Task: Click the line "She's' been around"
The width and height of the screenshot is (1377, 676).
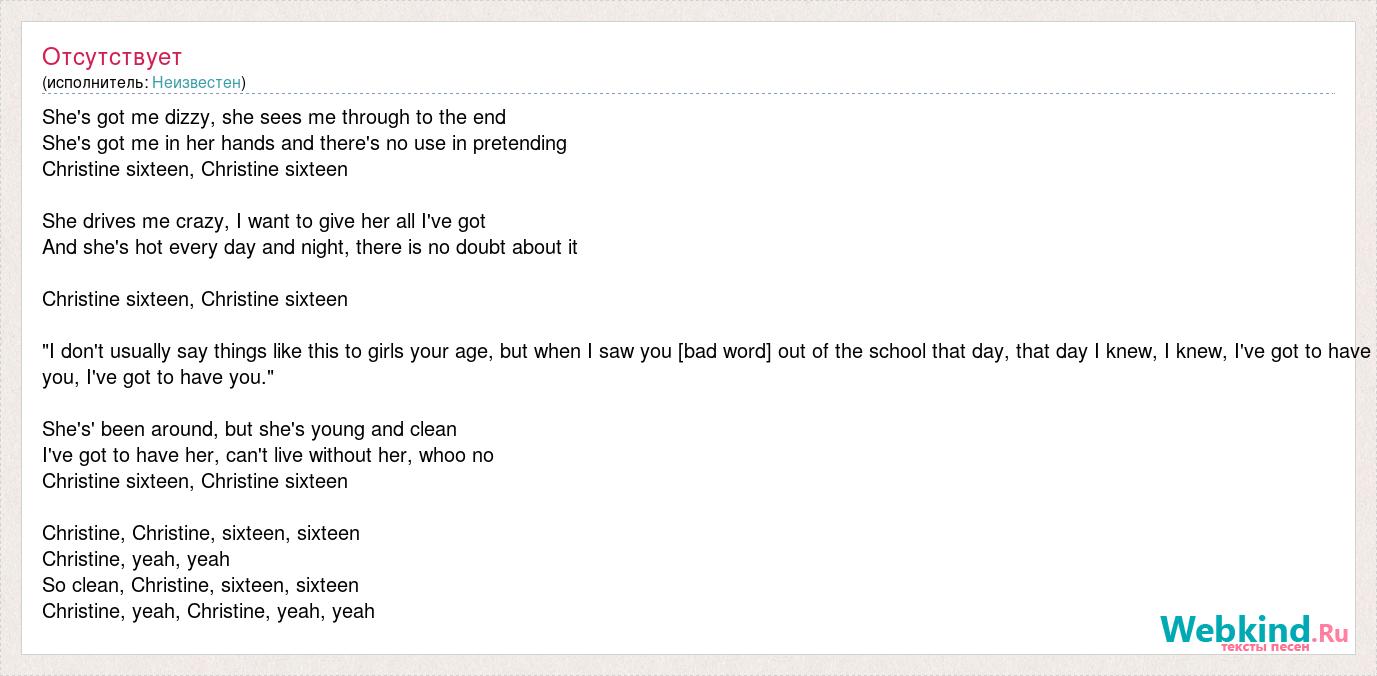Action: point(249,429)
